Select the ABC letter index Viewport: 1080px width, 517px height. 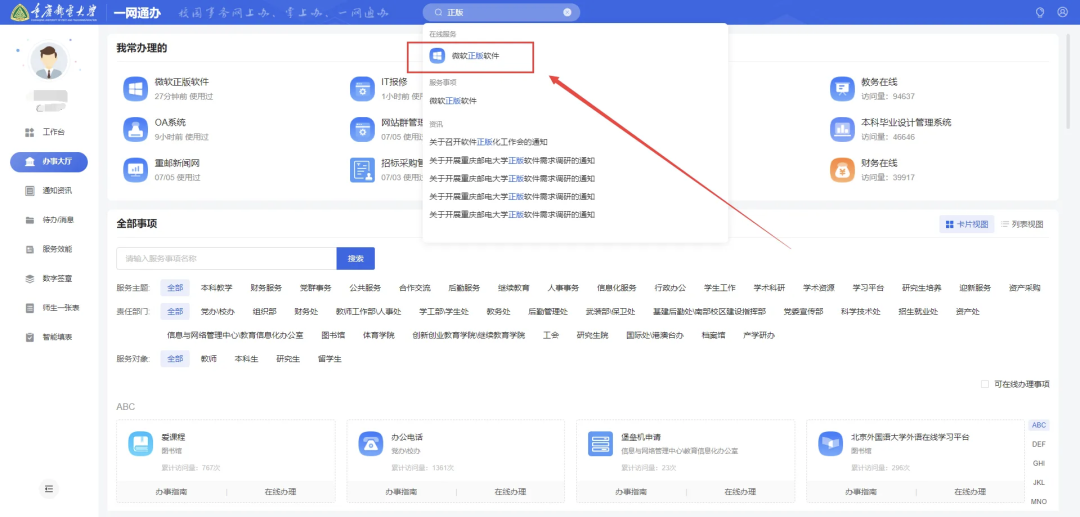[1039, 425]
